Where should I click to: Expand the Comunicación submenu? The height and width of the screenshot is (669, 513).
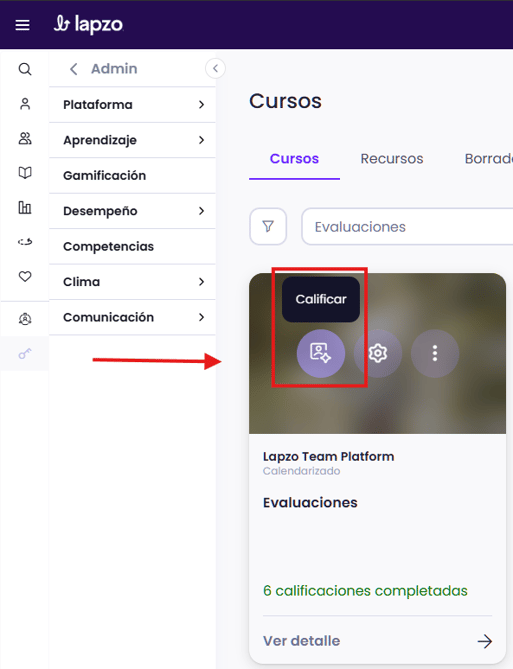pos(132,317)
